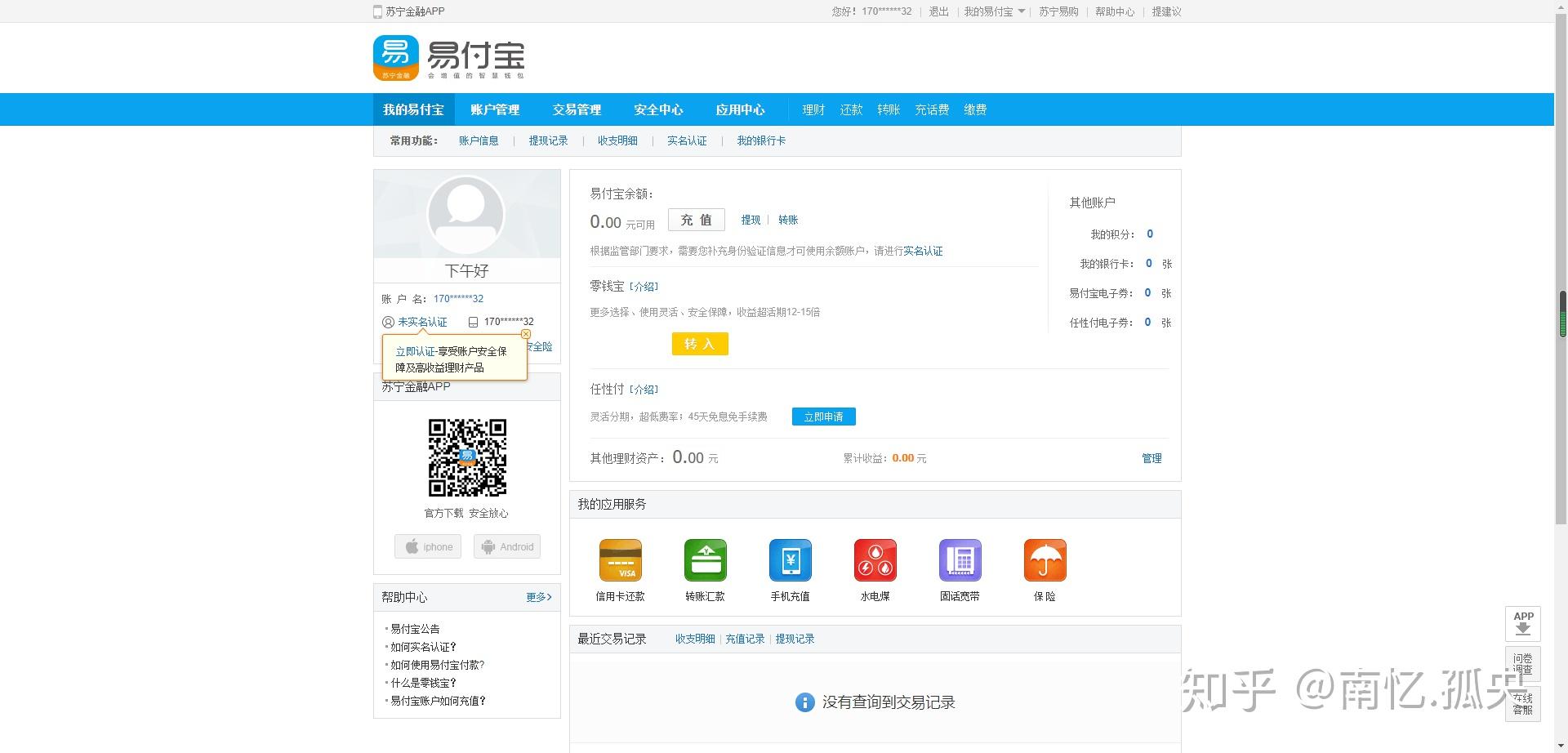1568x753 pixels.
Task: Switch to 提现记录 under 最近交易记录
Action: click(x=795, y=639)
